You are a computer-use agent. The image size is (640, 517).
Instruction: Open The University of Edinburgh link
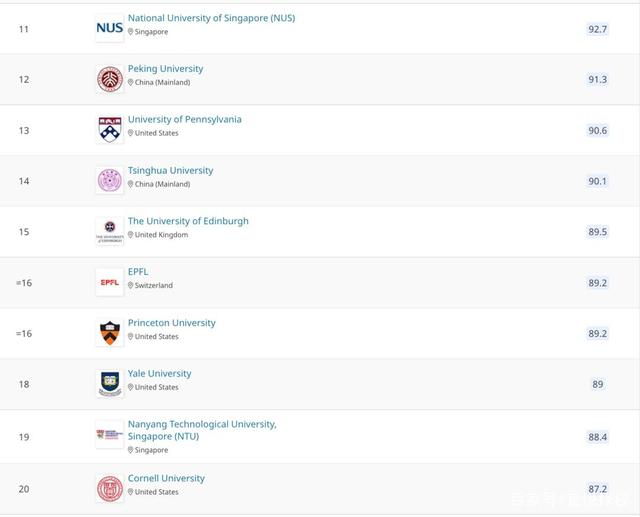point(188,221)
